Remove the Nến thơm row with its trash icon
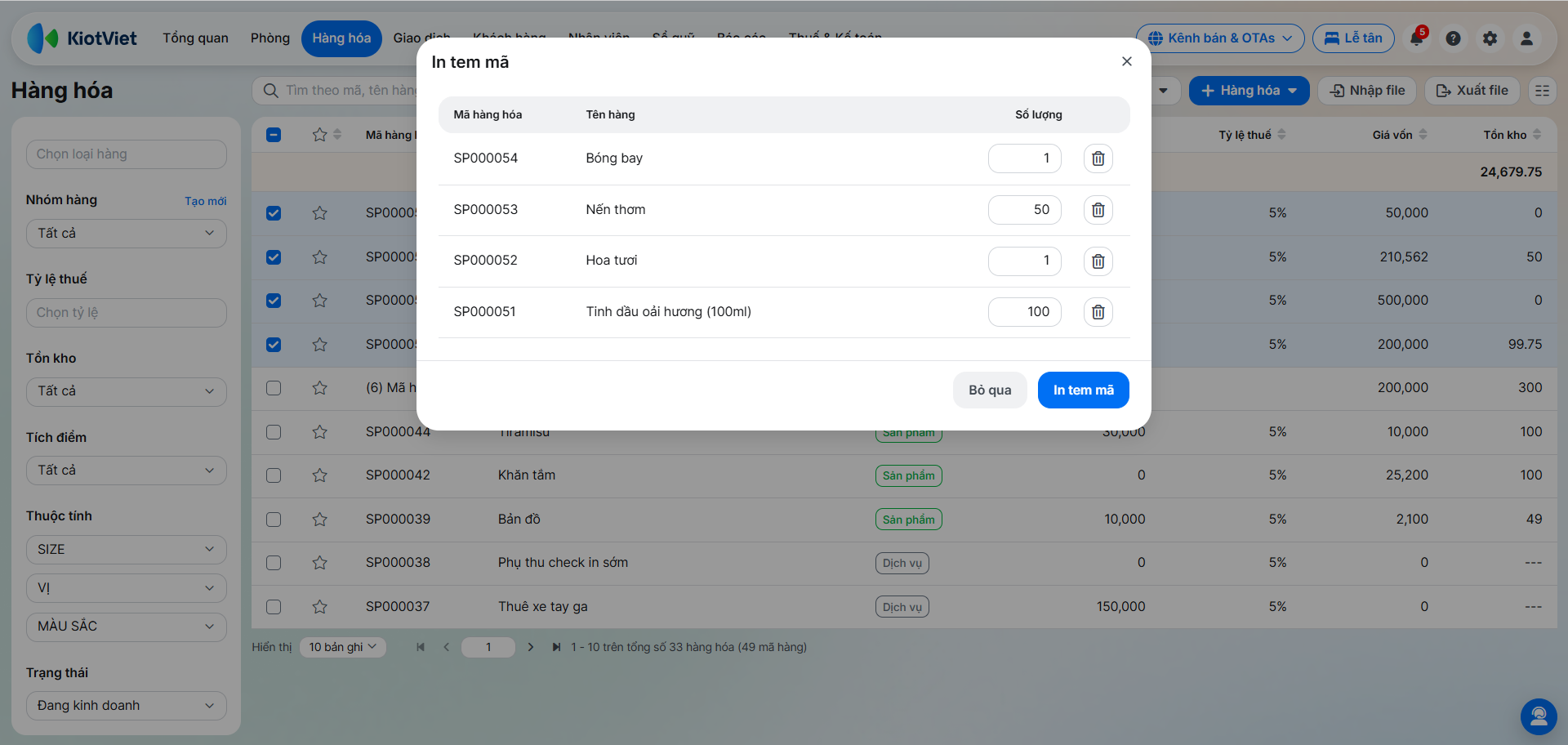 tap(1098, 210)
